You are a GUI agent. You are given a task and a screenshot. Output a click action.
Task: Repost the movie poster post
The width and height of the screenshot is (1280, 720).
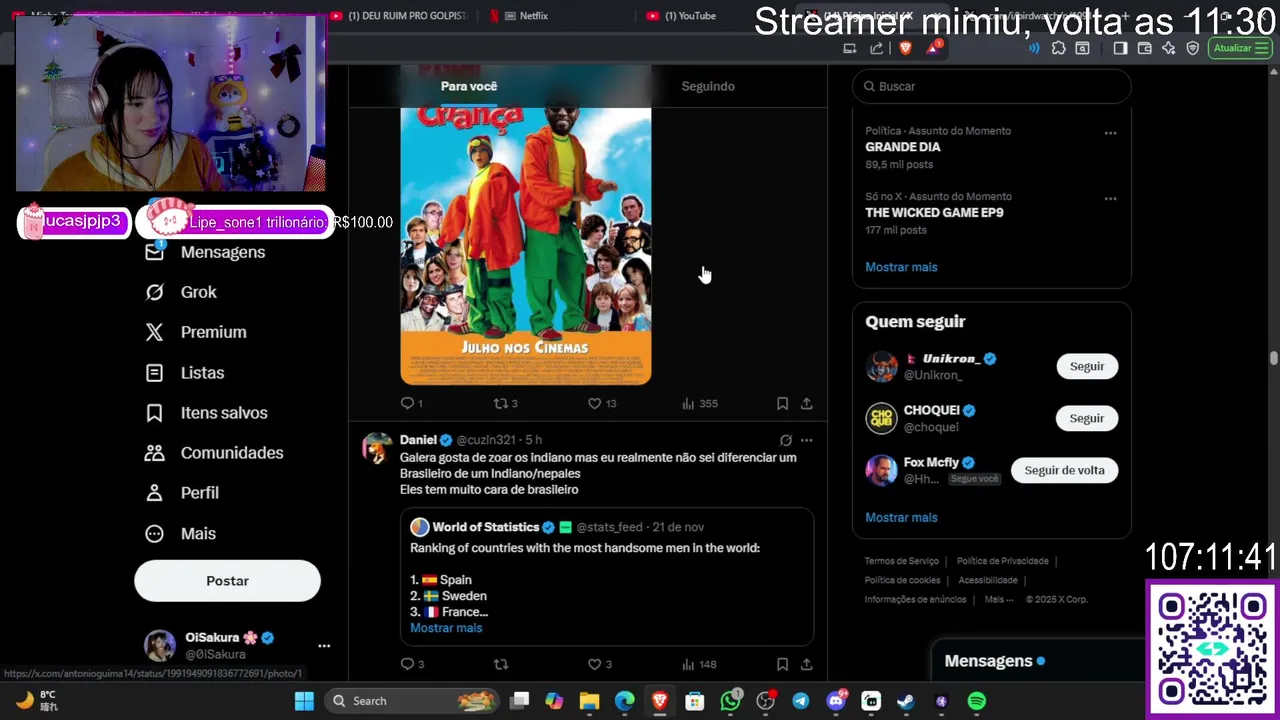(505, 404)
